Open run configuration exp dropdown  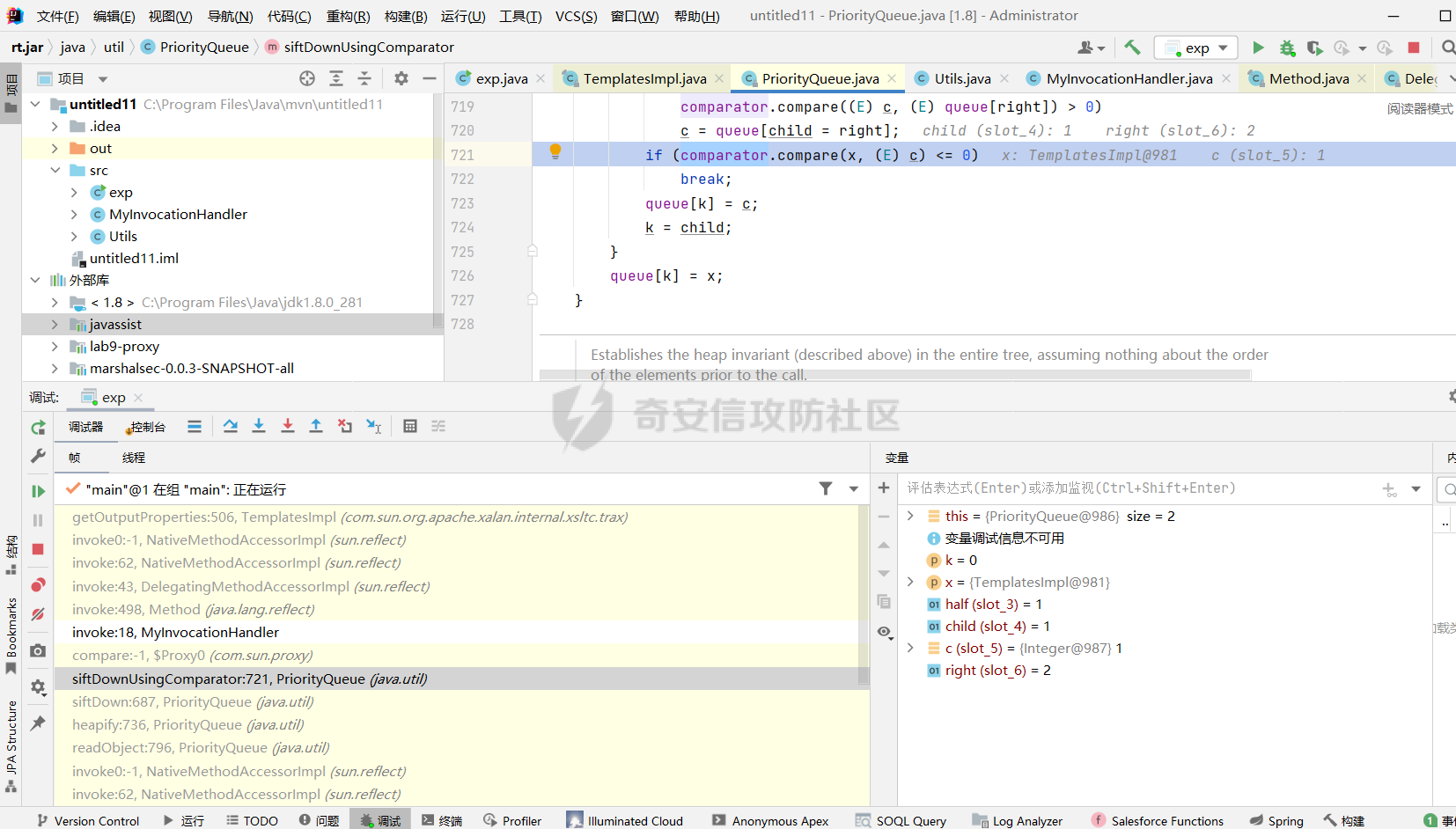click(x=1196, y=48)
